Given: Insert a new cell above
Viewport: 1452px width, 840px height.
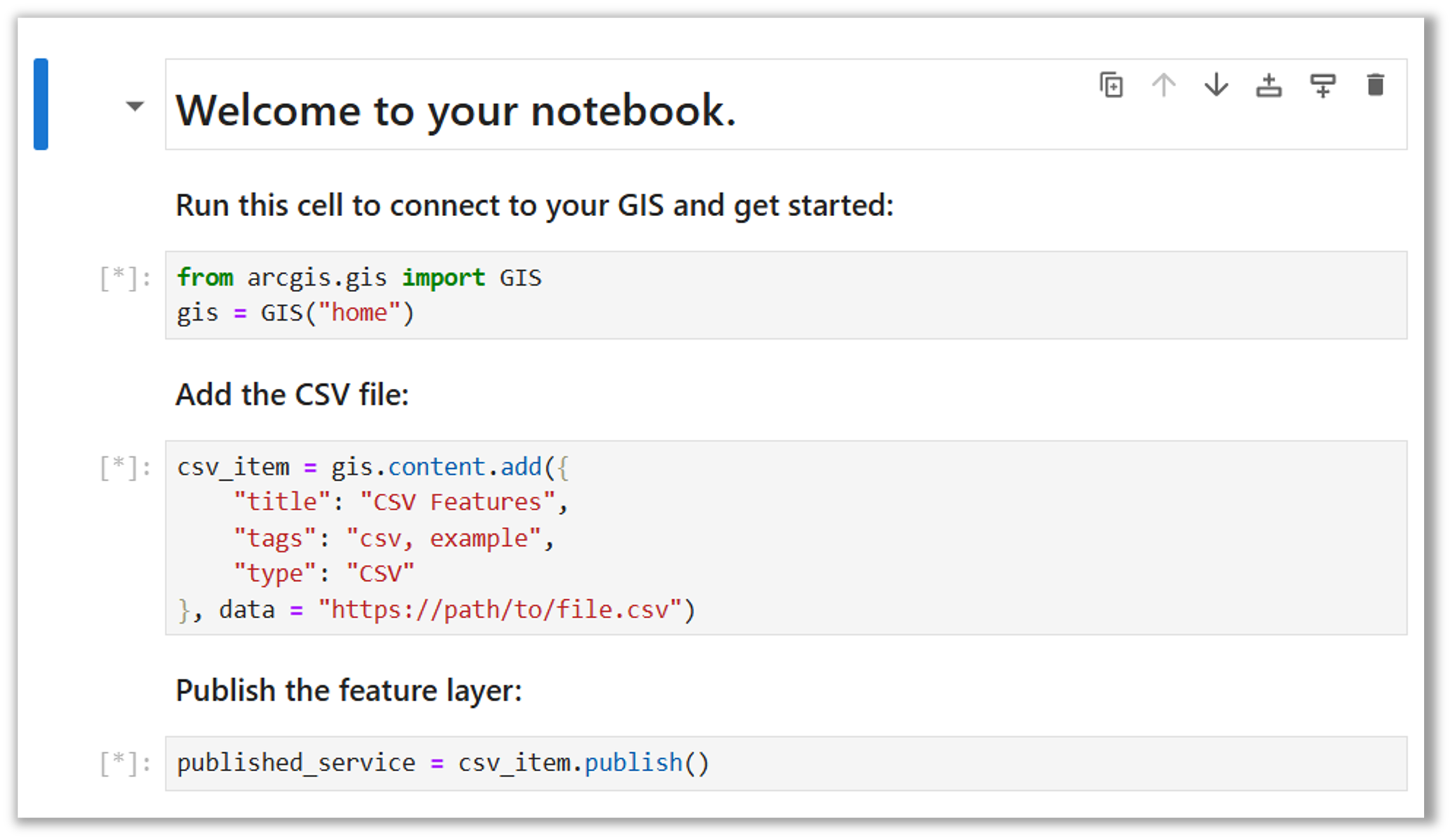Looking at the screenshot, I should [x=1269, y=85].
